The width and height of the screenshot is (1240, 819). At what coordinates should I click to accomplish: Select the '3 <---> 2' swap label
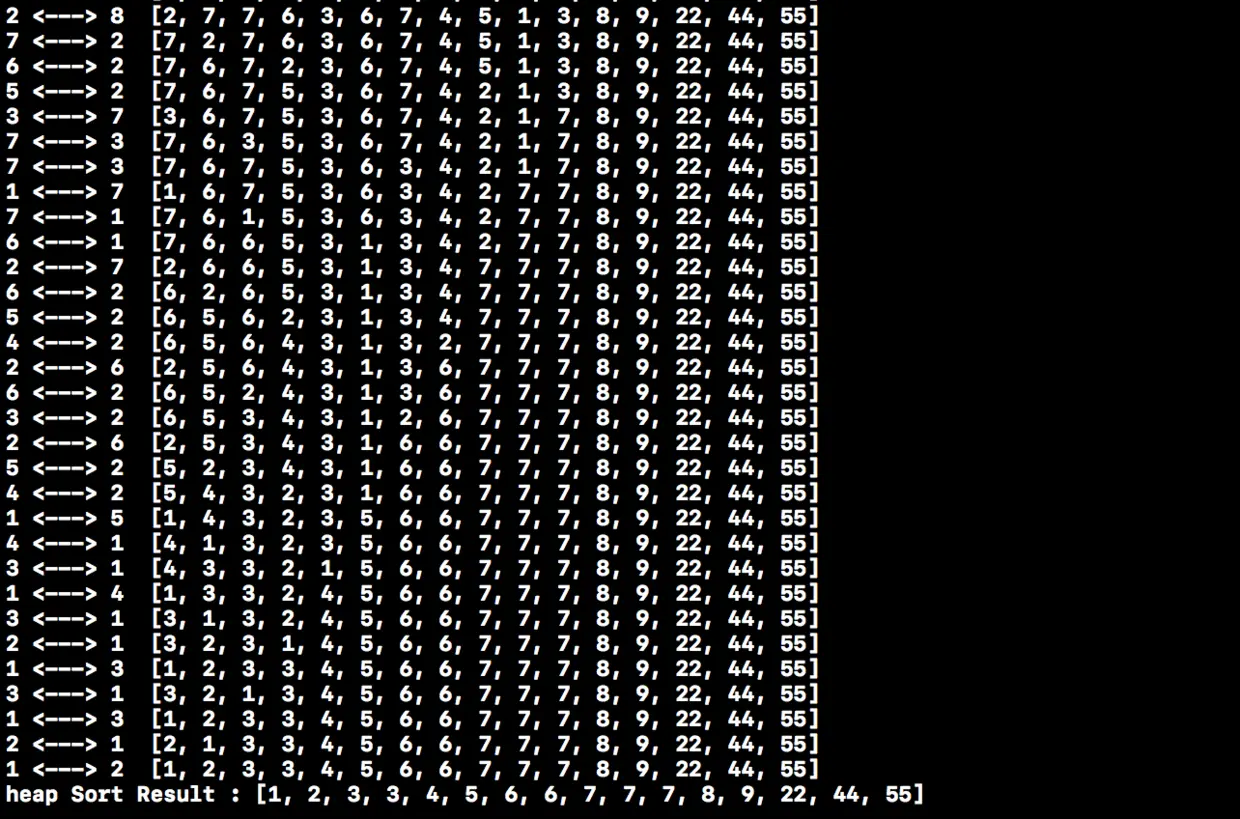point(65,417)
